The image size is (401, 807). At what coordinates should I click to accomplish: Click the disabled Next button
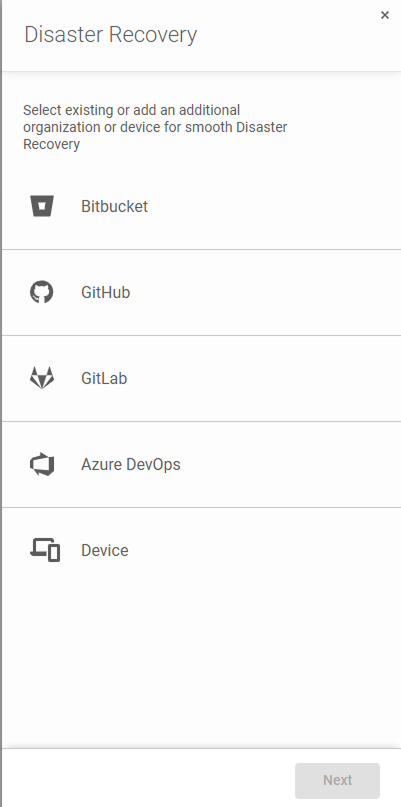click(337, 780)
